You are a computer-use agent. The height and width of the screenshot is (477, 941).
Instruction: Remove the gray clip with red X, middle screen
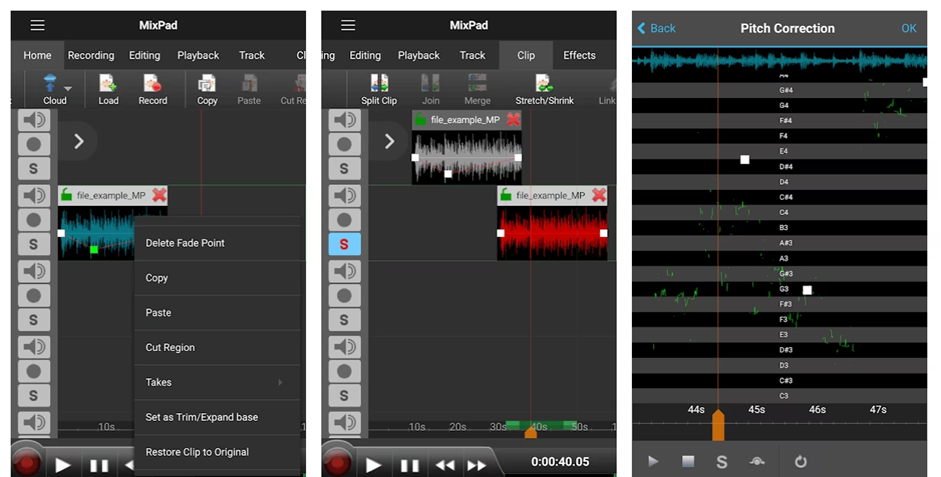click(x=513, y=119)
